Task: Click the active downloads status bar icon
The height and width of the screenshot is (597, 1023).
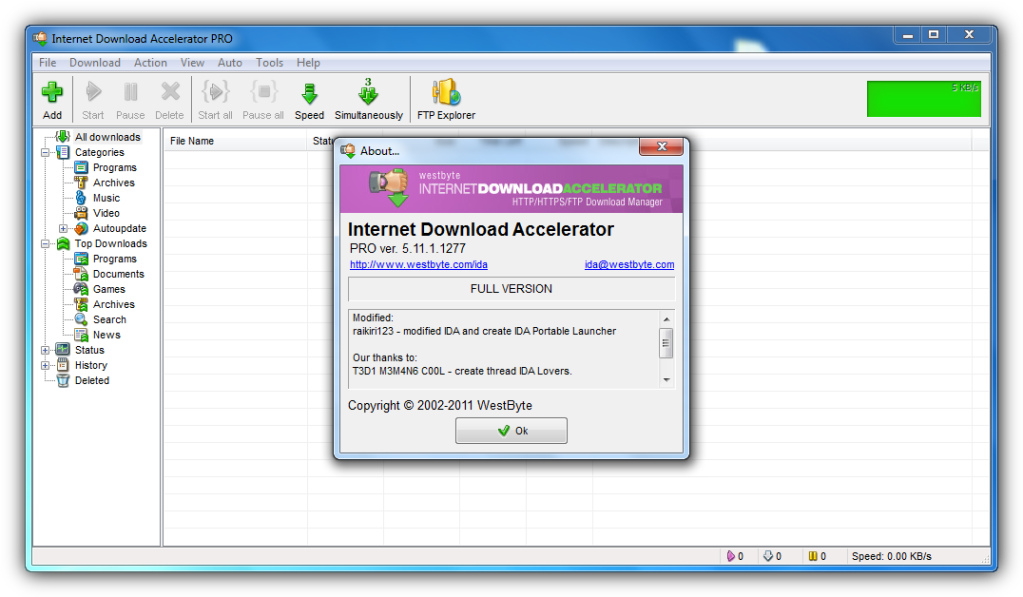Action: [731, 556]
